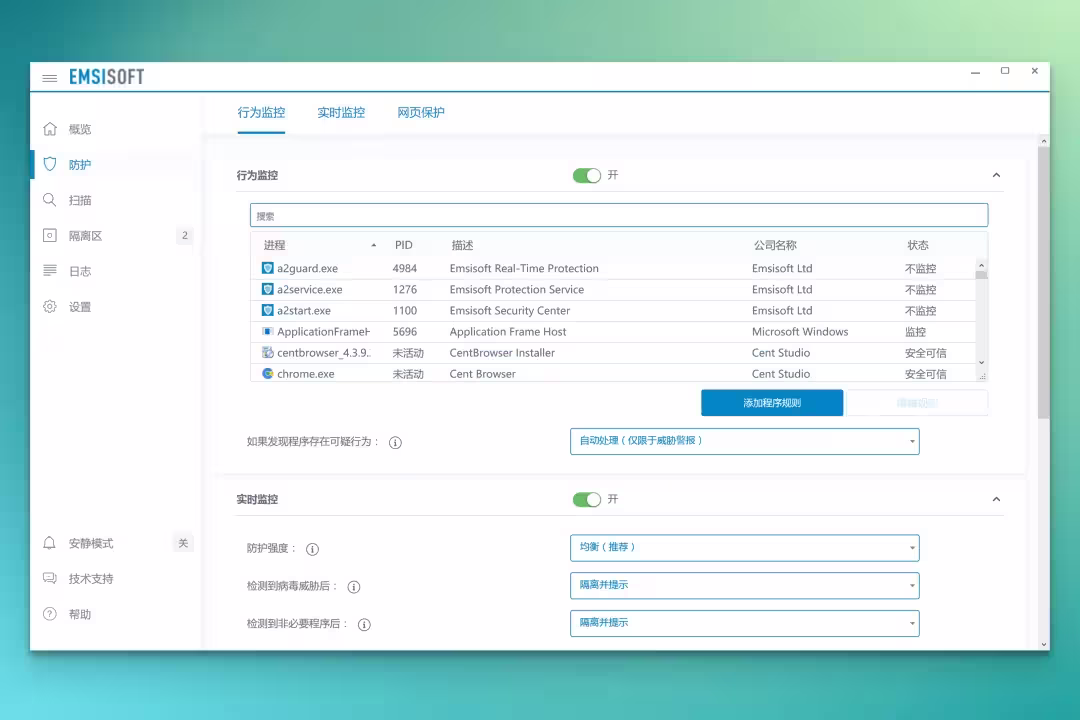Open the 自动处理 suspicious-behavior dropdown
The width and height of the screenshot is (1080, 720).
coord(745,442)
